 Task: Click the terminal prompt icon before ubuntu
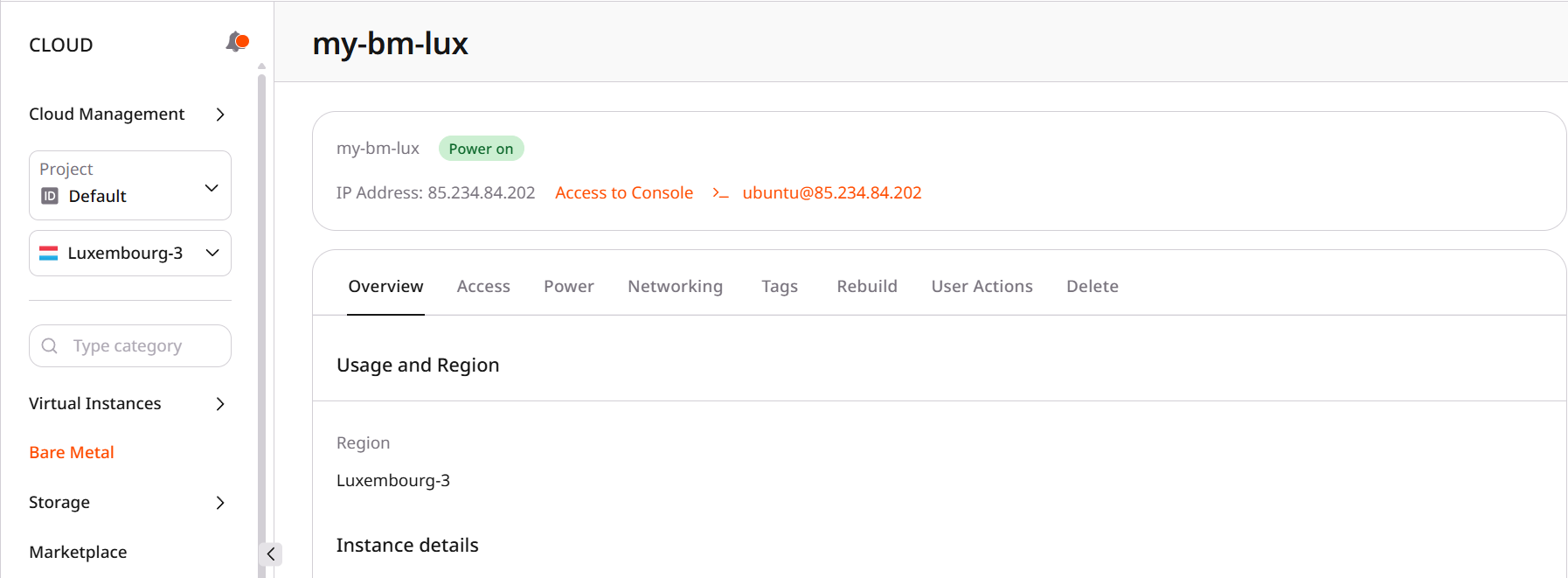click(720, 193)
